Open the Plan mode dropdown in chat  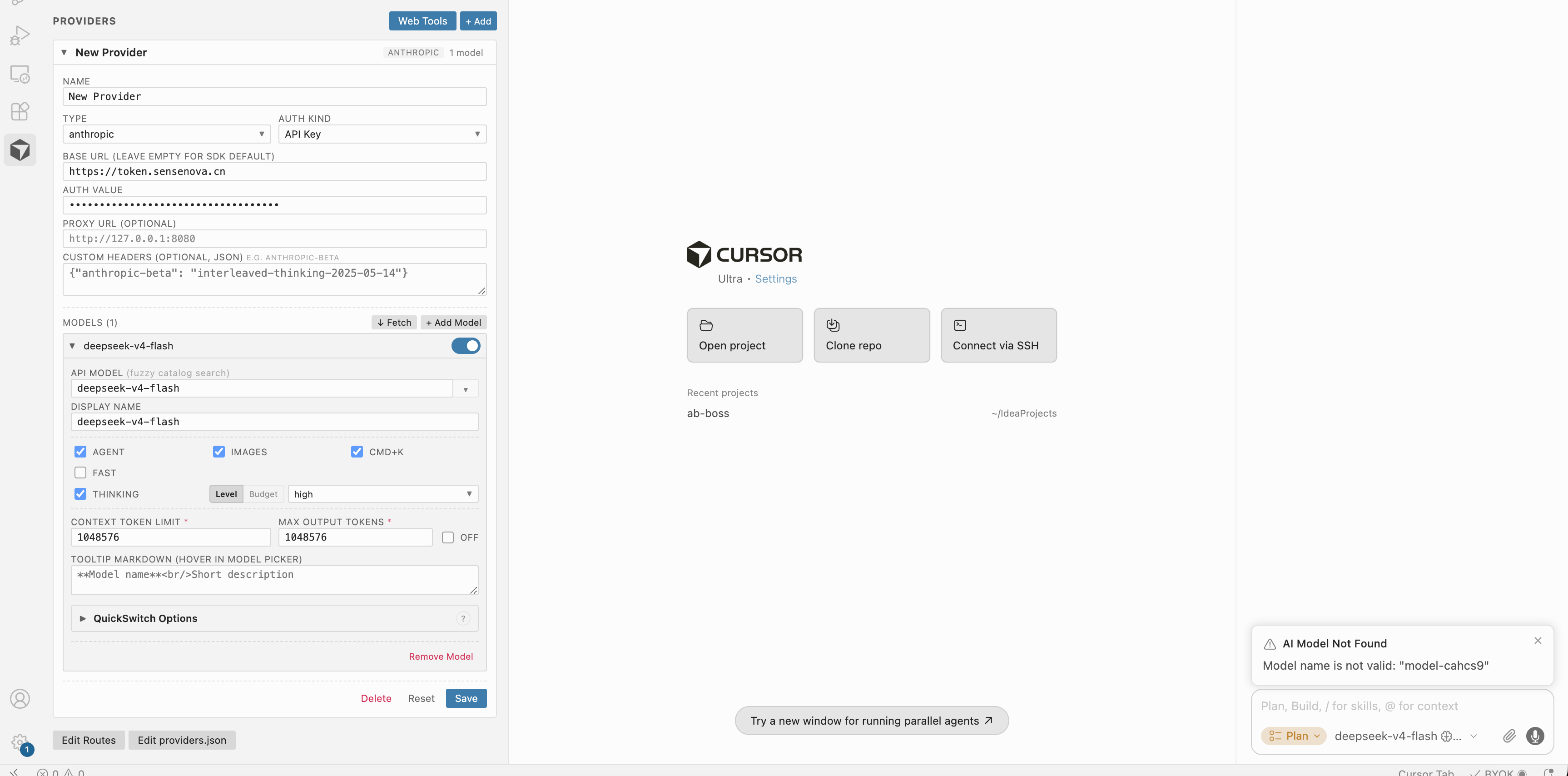click(x=1294, y=736)
